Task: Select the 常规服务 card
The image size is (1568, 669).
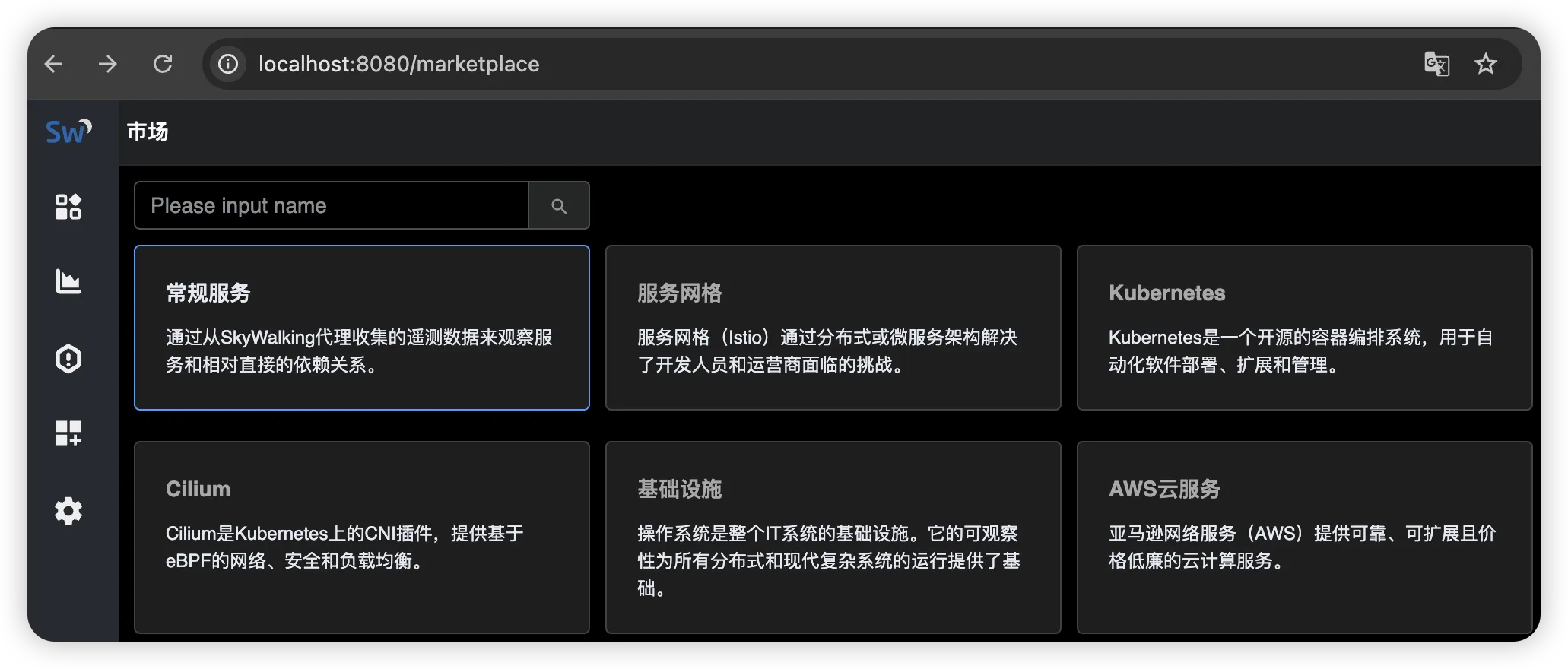Action: pos(362,328)
